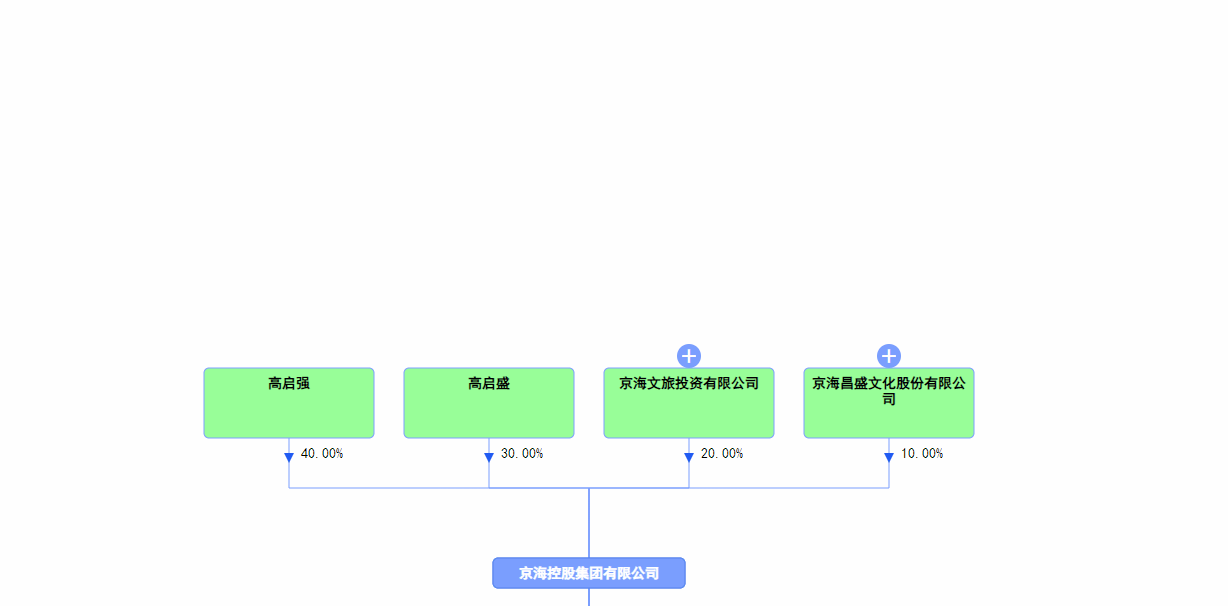Click the plus icon above 京海文旅投资有限公司
The image size is (1228, 606).
click(689, 354)
